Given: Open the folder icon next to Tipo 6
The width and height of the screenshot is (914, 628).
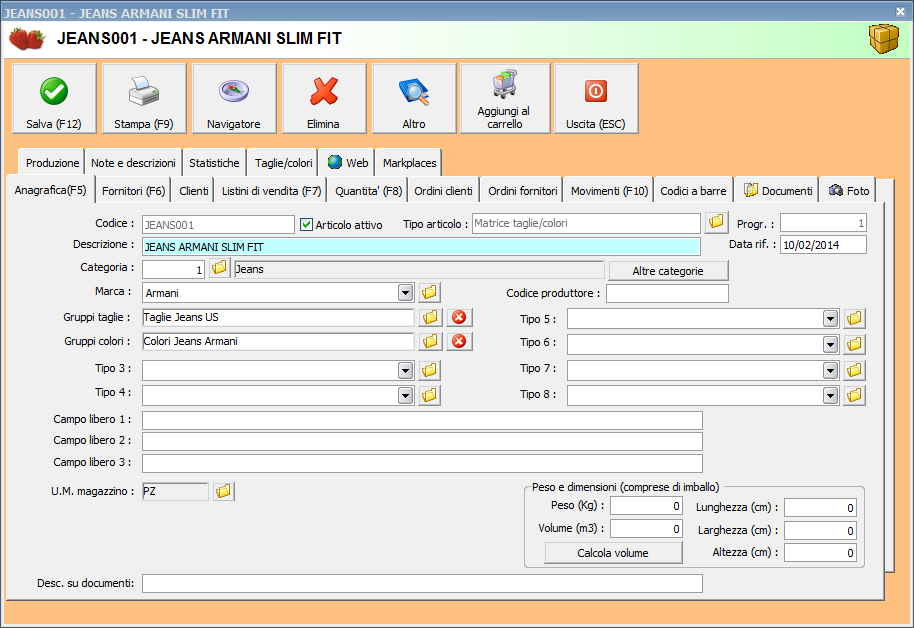Looking at the screenshot, I should (x=854, y=344).
